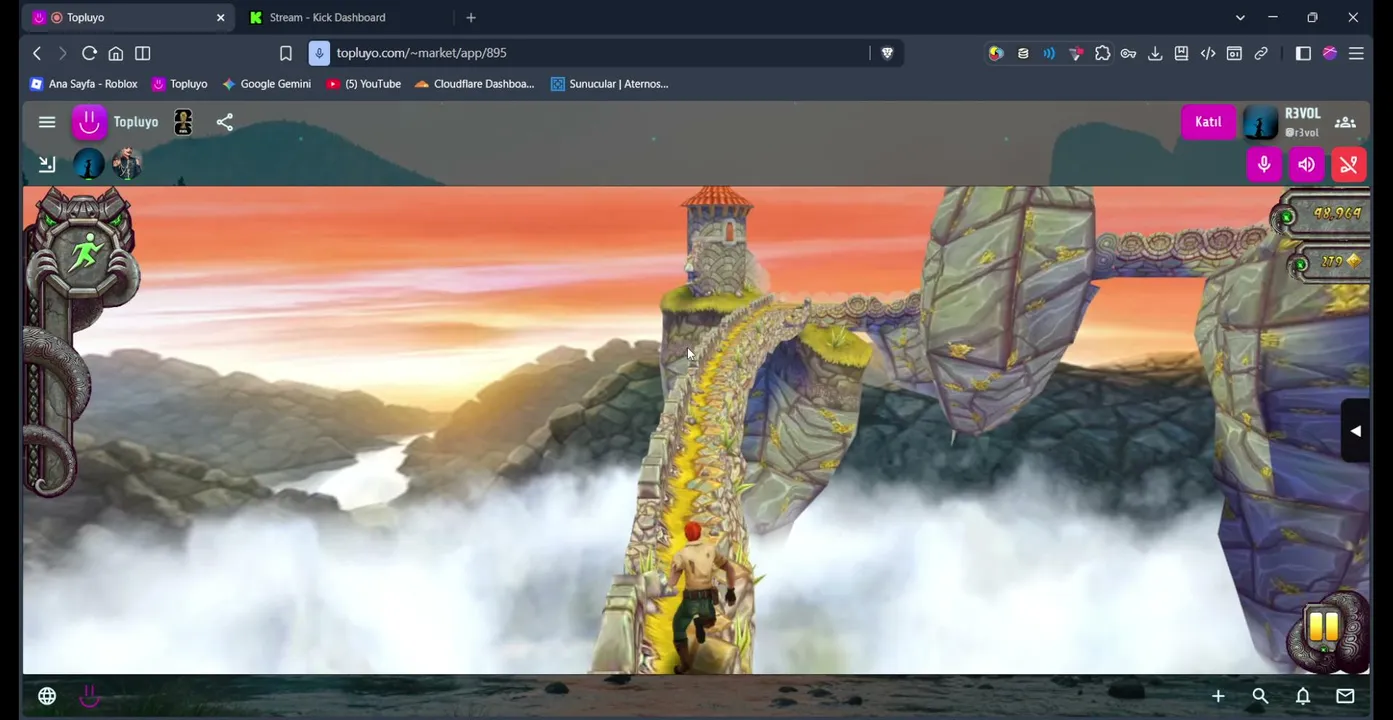The height and width of the screenshot is (720, 1393).
Task: Open the browser main menu
Action: pyautogui.click(x=1356, y=54)
